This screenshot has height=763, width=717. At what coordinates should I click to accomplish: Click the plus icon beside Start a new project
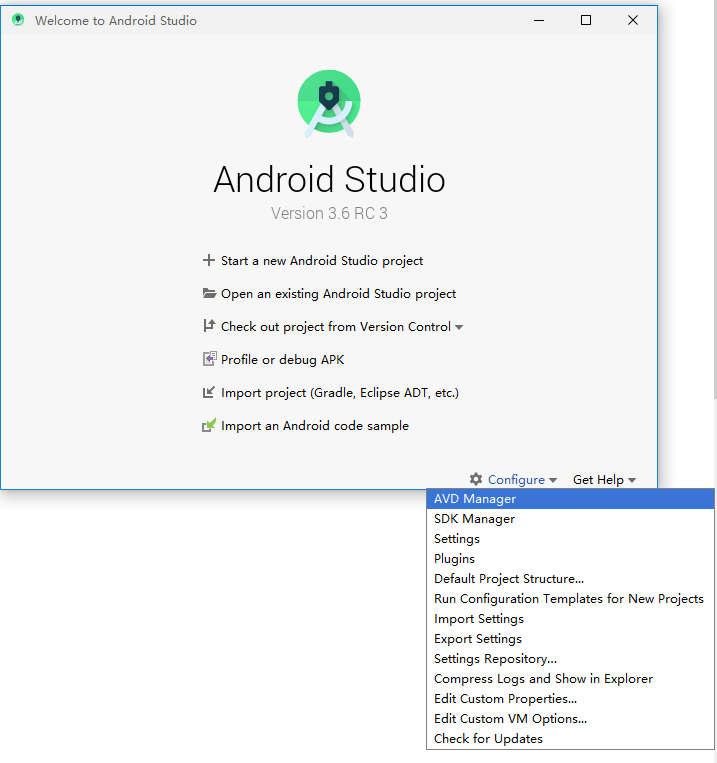209,260
